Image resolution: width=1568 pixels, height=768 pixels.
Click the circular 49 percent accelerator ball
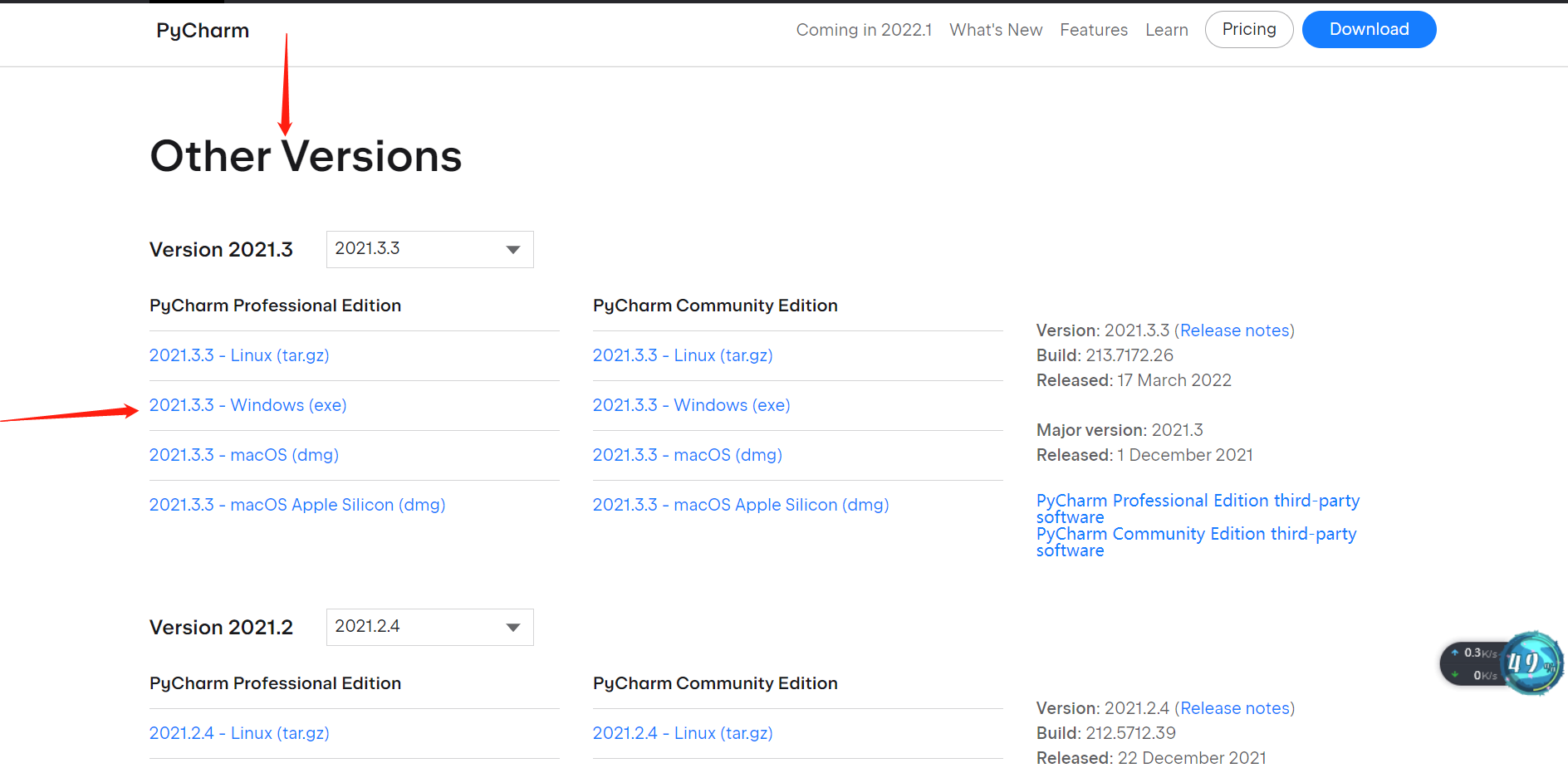click(1532, 663)
